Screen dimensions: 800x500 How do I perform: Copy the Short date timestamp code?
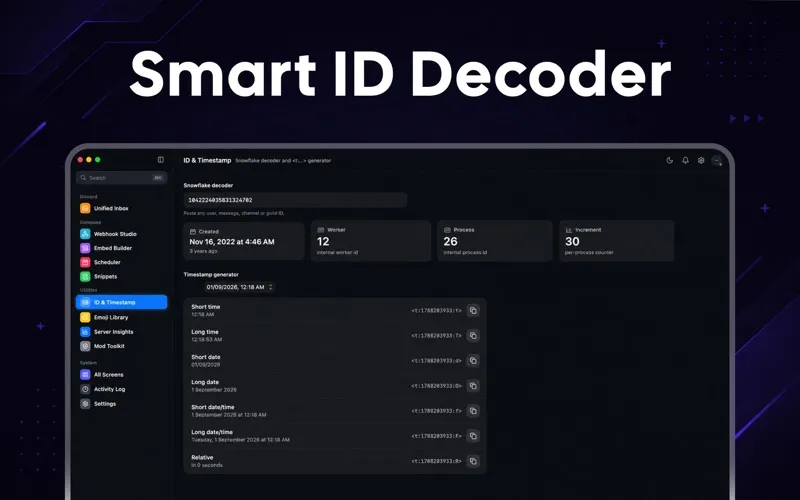473,360
